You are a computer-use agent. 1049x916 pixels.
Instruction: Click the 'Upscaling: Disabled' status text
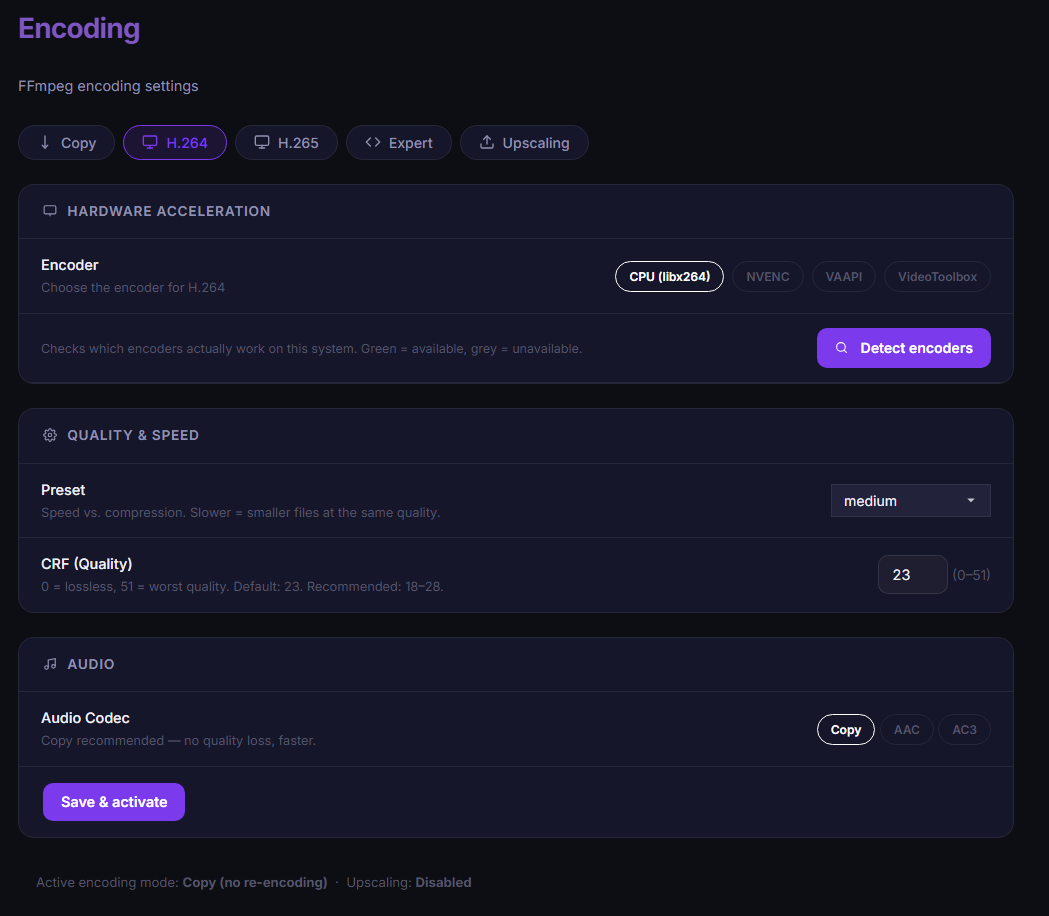[x=409, y=883]
